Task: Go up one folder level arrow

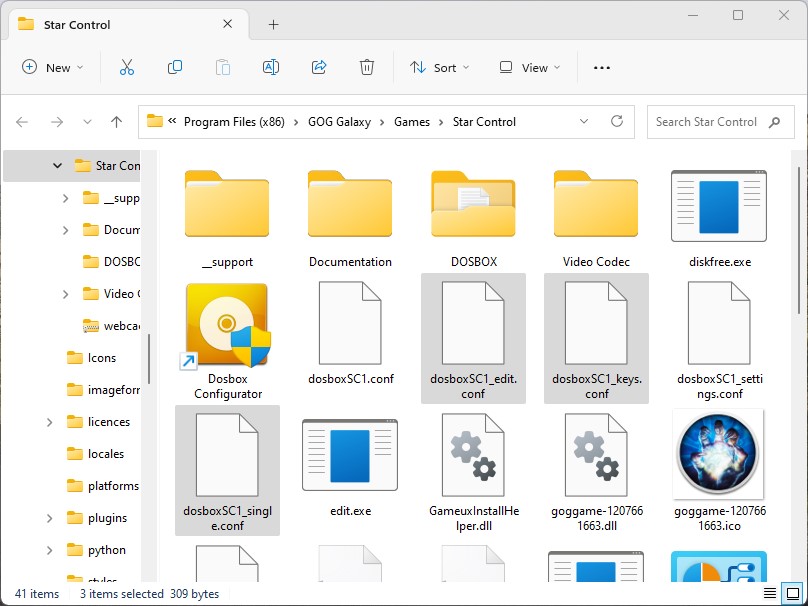Action: coord(116,122)
